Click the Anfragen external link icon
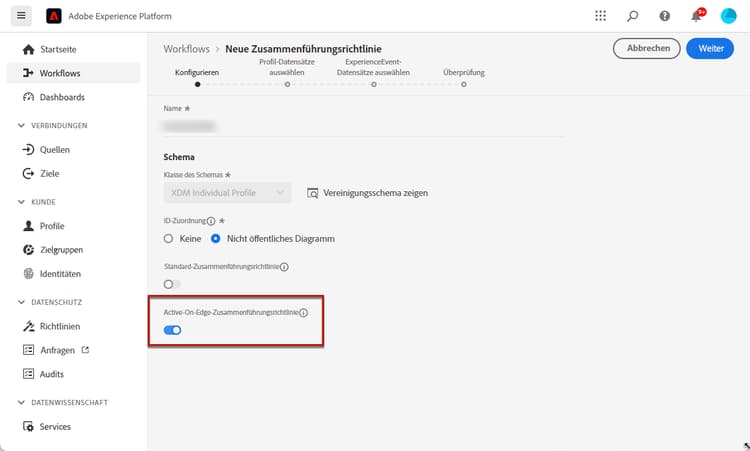 [x=85, y=350]
